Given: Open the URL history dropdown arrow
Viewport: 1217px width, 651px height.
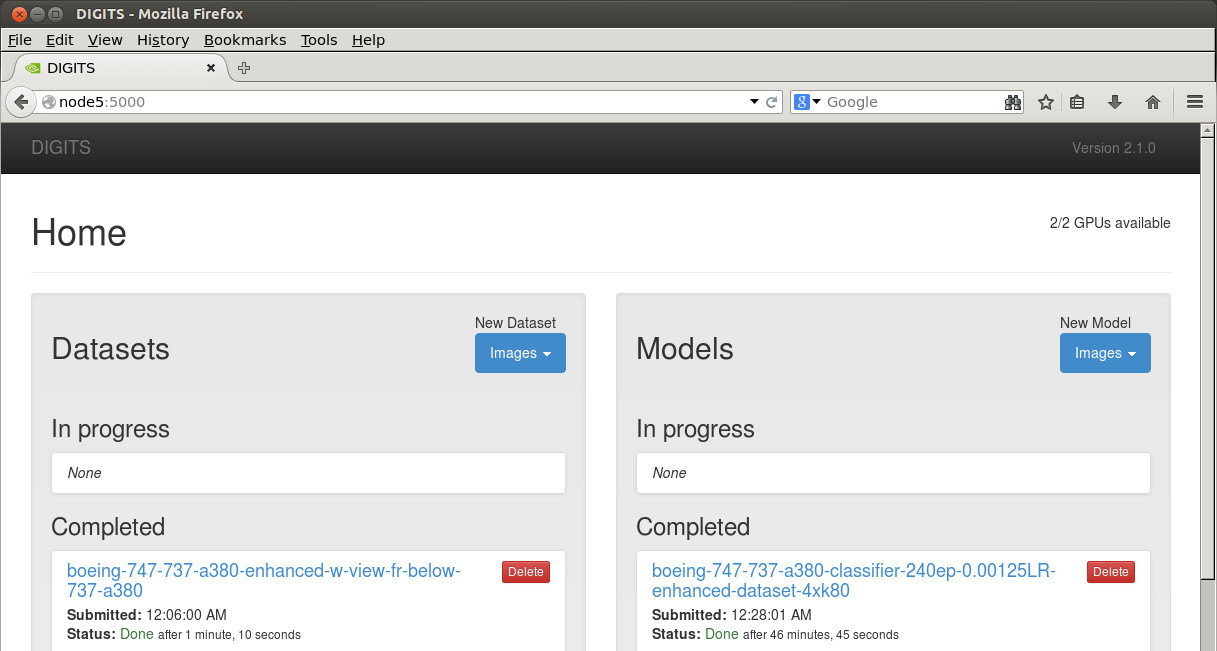Looking at the screenshot, I should point(754,102).
